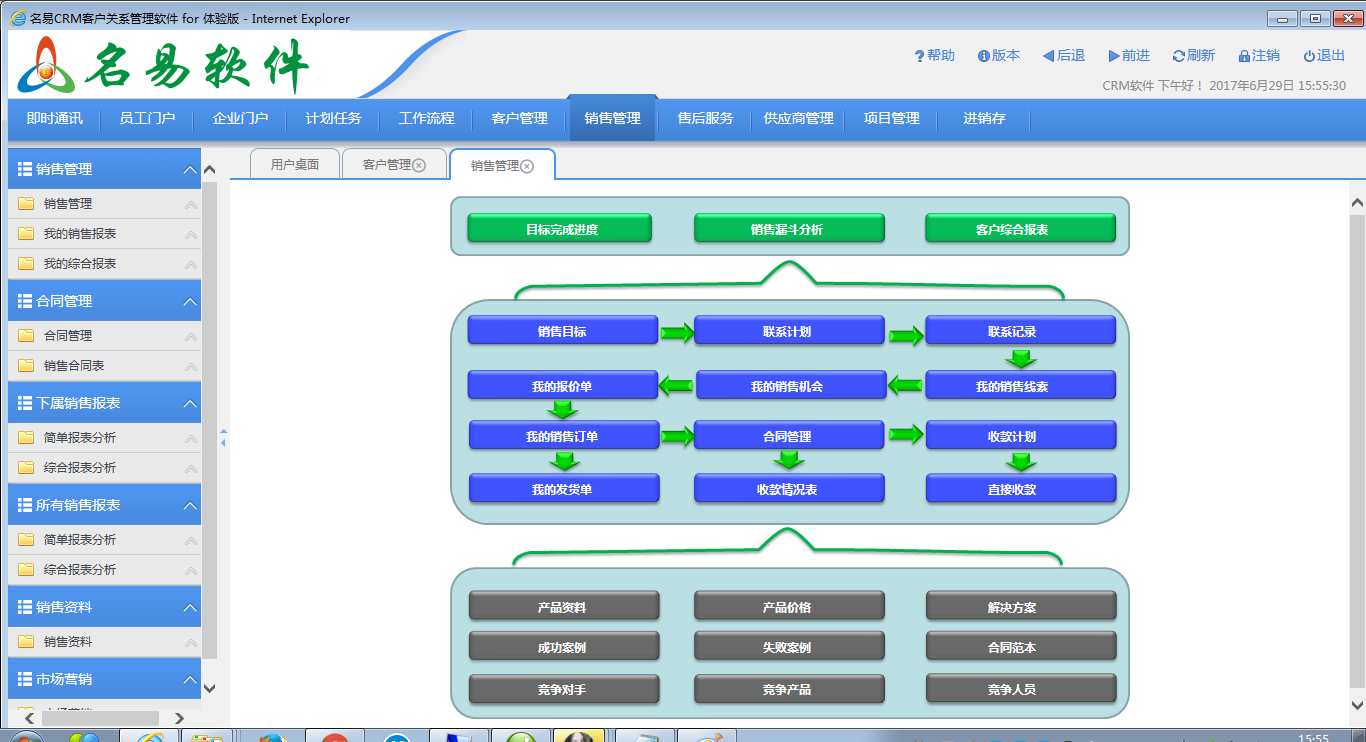Open 产品资料 gray button
The width and height of the screenshot is (1366, 742).
562,607
